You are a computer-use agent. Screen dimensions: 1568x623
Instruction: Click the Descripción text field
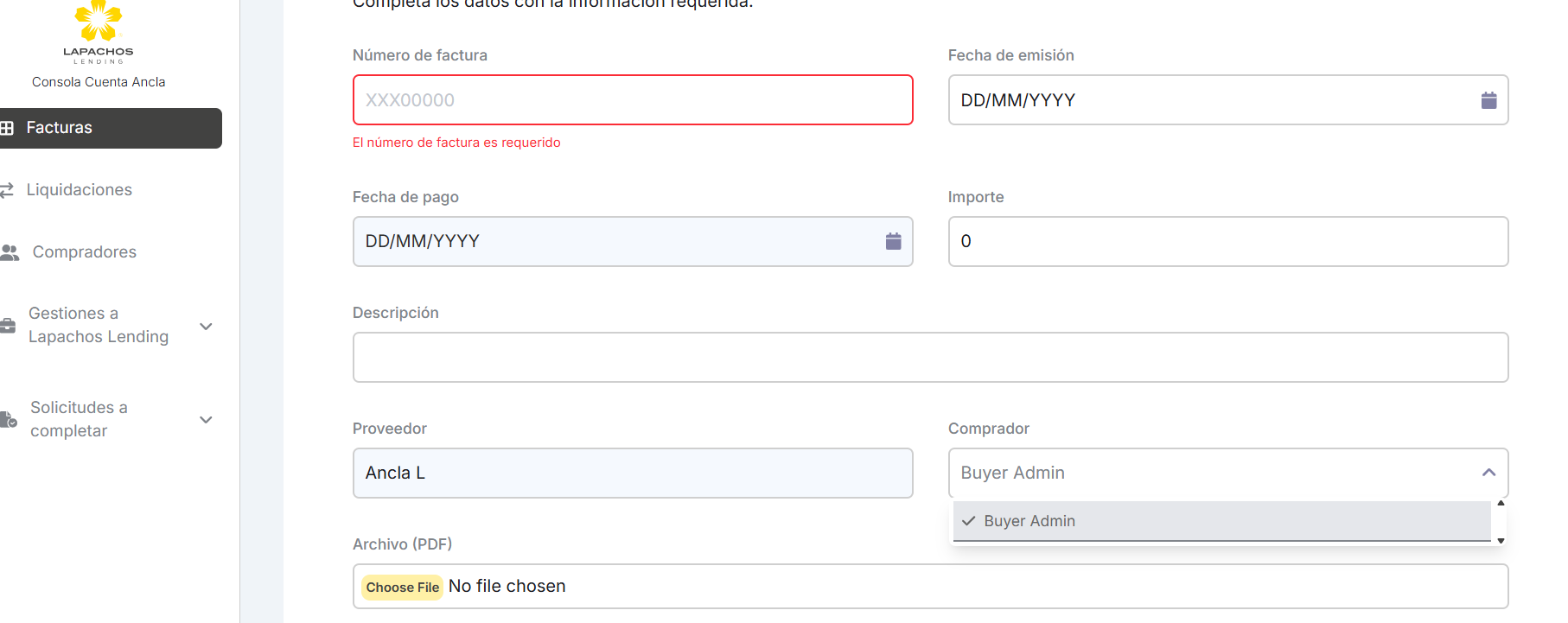(929, 358)
